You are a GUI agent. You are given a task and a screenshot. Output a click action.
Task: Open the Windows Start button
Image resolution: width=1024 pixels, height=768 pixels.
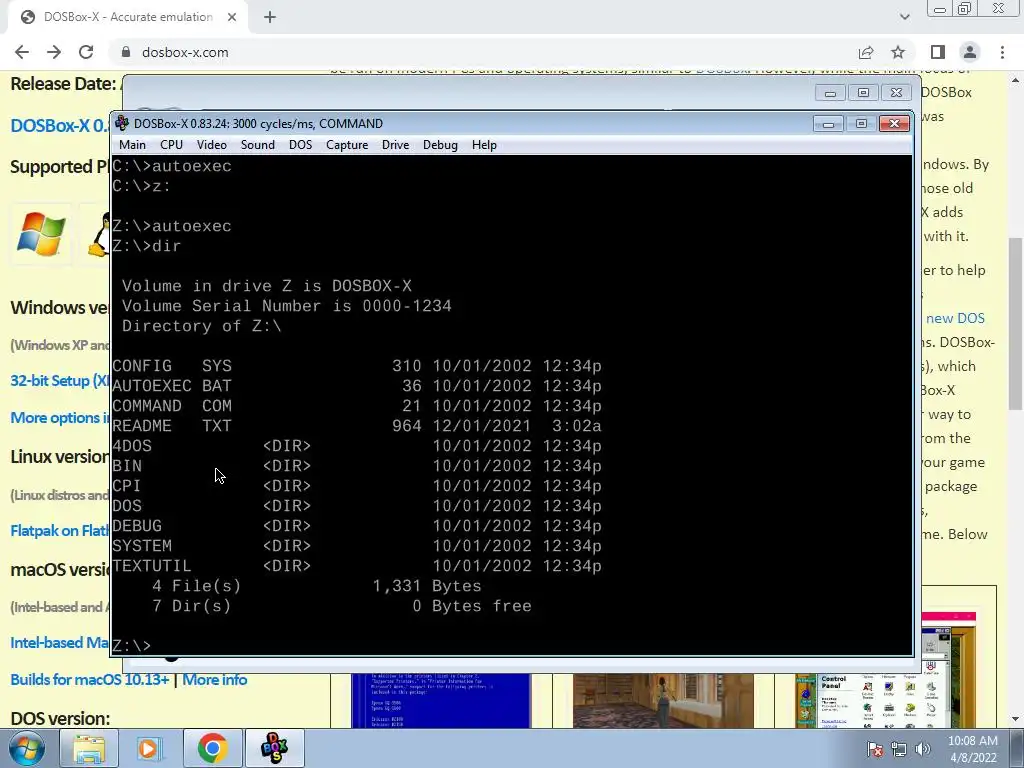coord(27,748)
